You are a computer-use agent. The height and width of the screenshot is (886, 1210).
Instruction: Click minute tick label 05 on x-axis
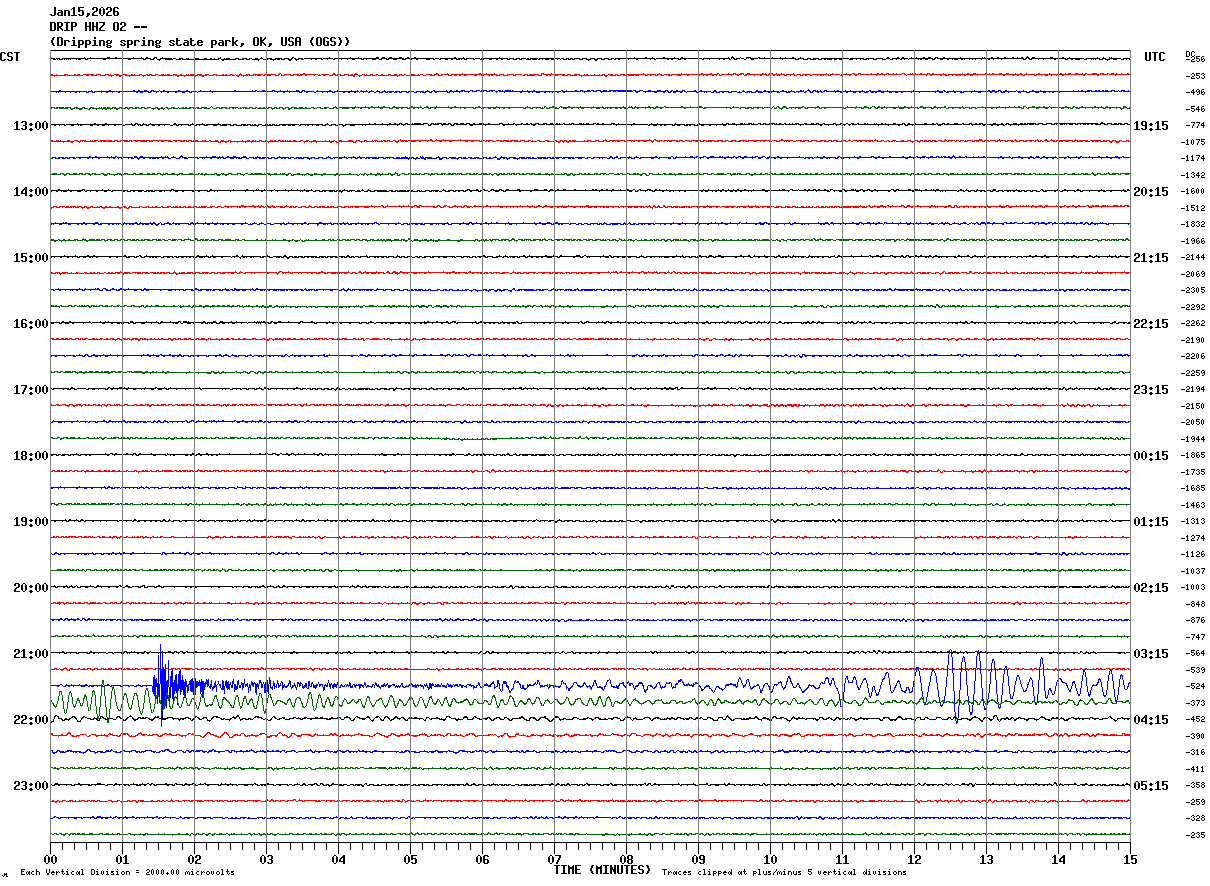410,859
